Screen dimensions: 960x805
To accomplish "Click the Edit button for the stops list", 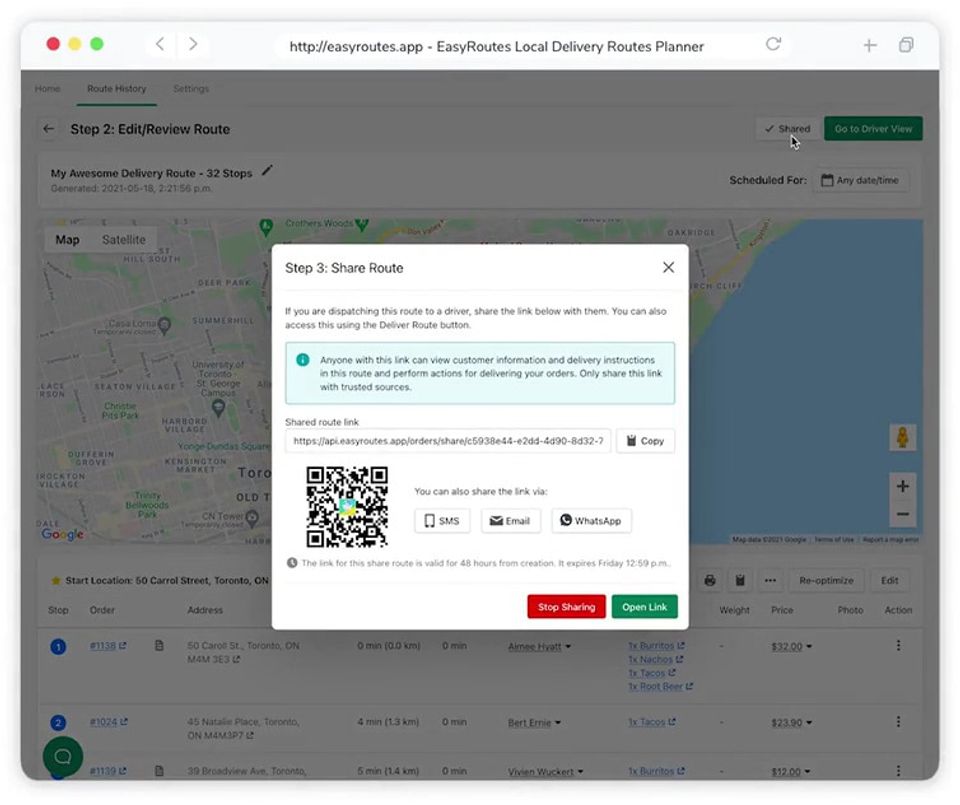I will tap(889, 580).
